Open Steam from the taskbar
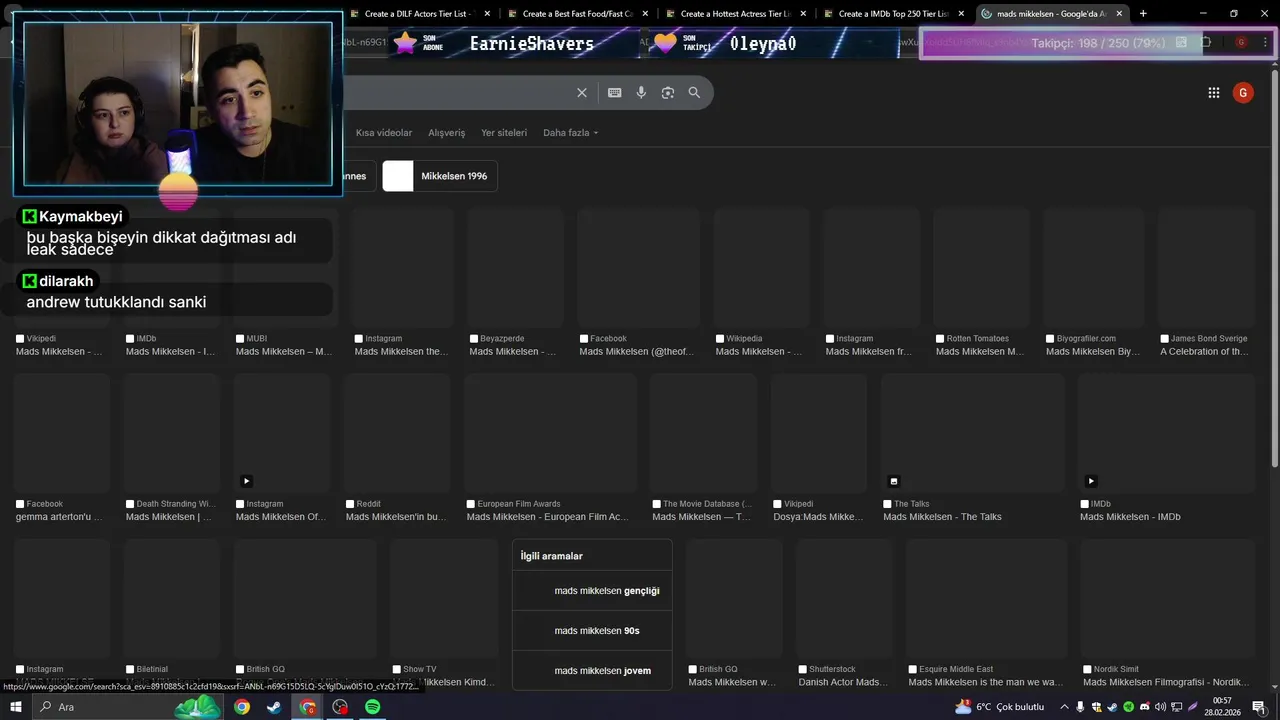This screenshot has height=720, width=1280. pyautogui.click(x=274, y=707)
